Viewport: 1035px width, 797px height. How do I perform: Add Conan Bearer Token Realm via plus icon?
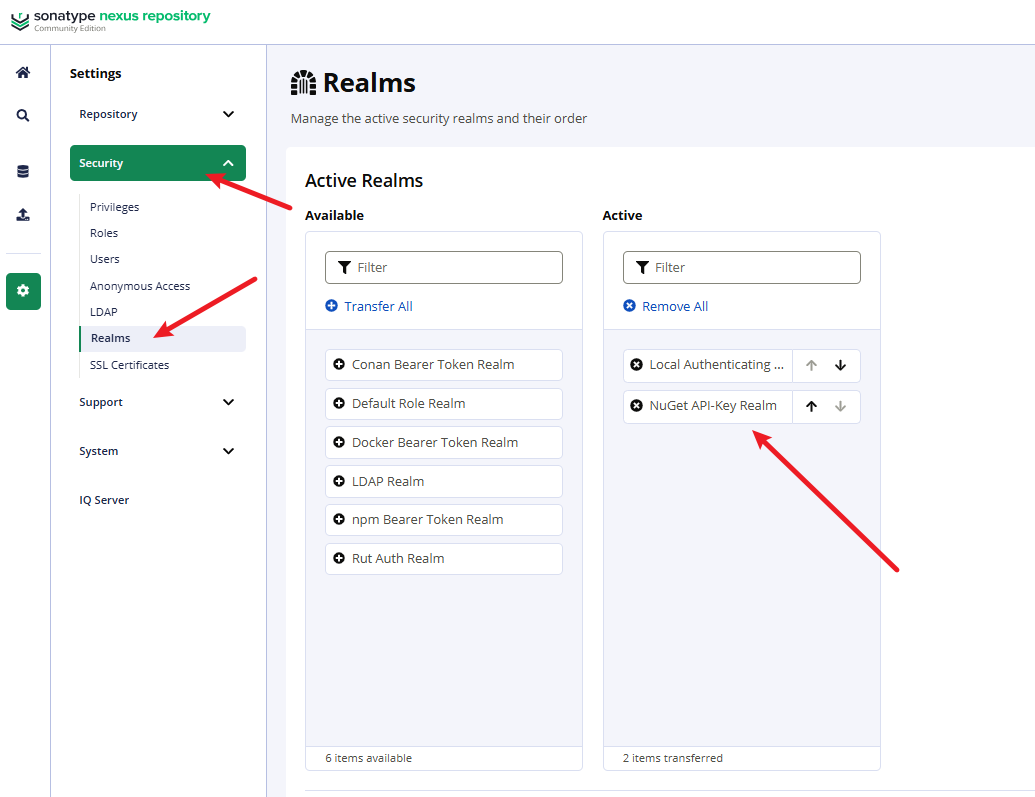point(339,364)
